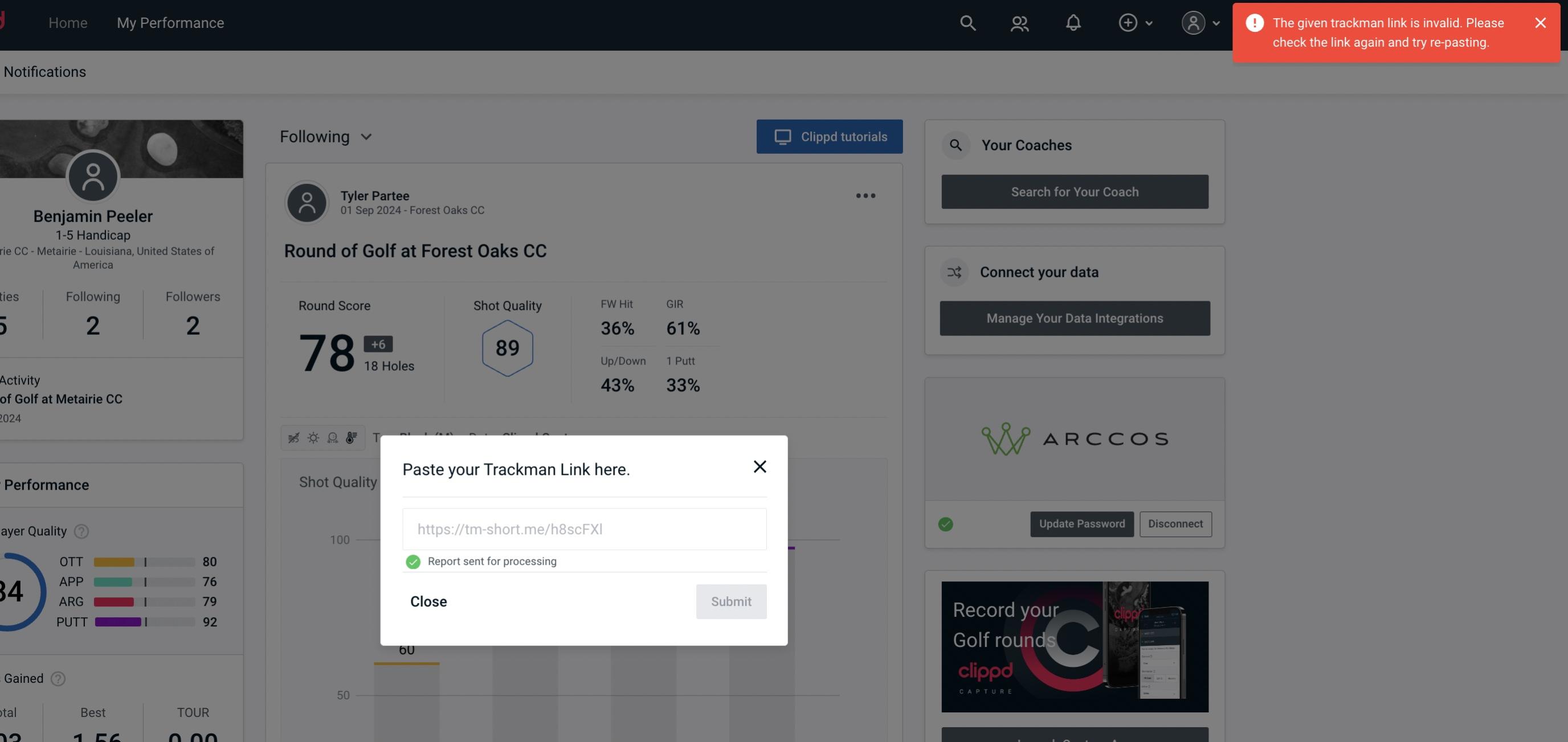Click the Shot Quality hexagon icon
Viewport: 1568px width, 742px height.
point(507,348)
